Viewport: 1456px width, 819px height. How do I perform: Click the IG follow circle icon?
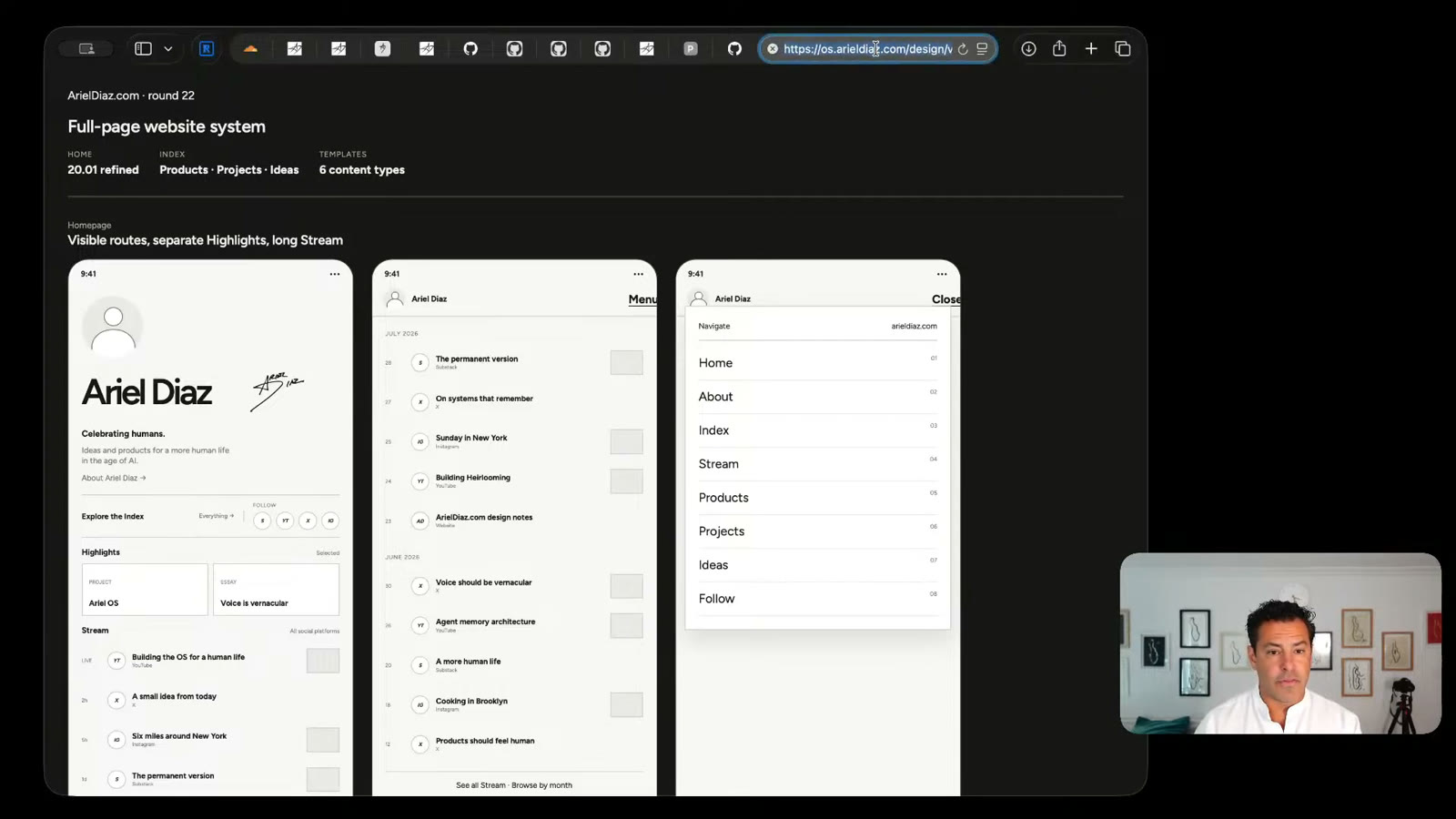[330, 521]
